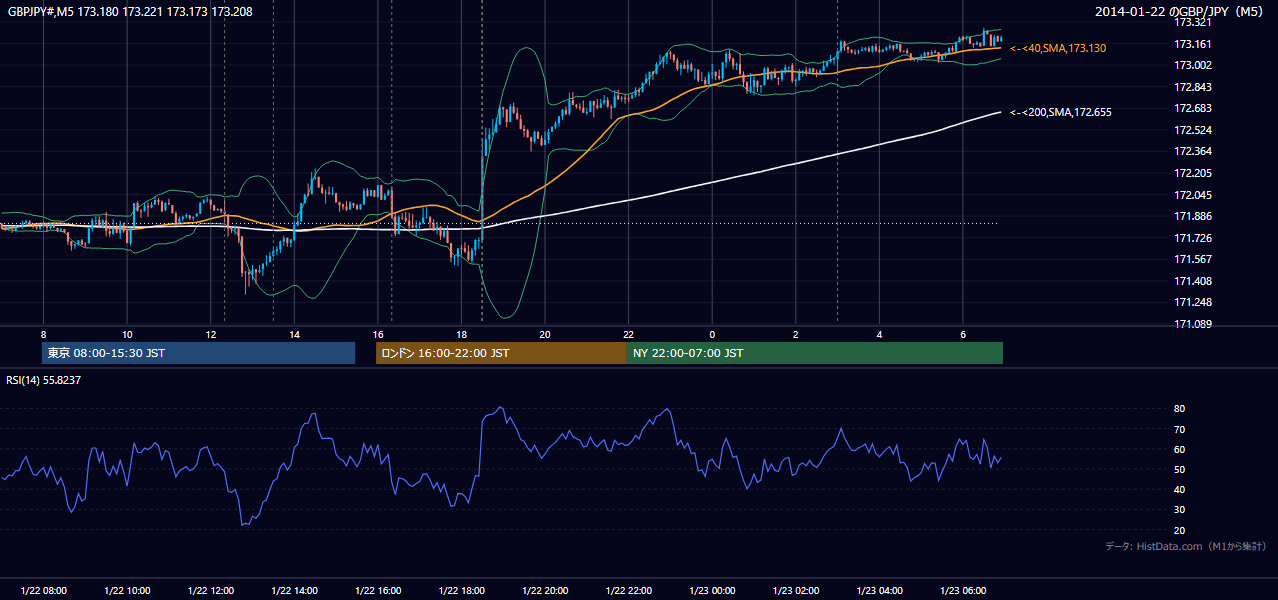The height and width of the screenshot is (600, 1278).
Task: Click the HistData.com data source credit
Action: click(1186, 546)
